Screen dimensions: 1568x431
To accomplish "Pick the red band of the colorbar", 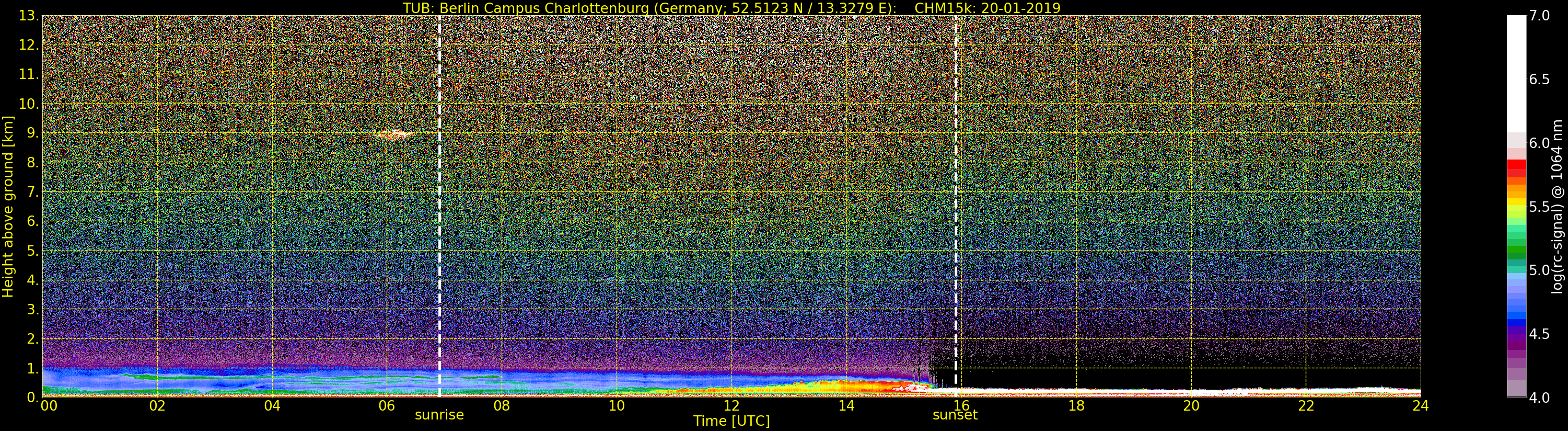I will click(x=1516, y=168).
